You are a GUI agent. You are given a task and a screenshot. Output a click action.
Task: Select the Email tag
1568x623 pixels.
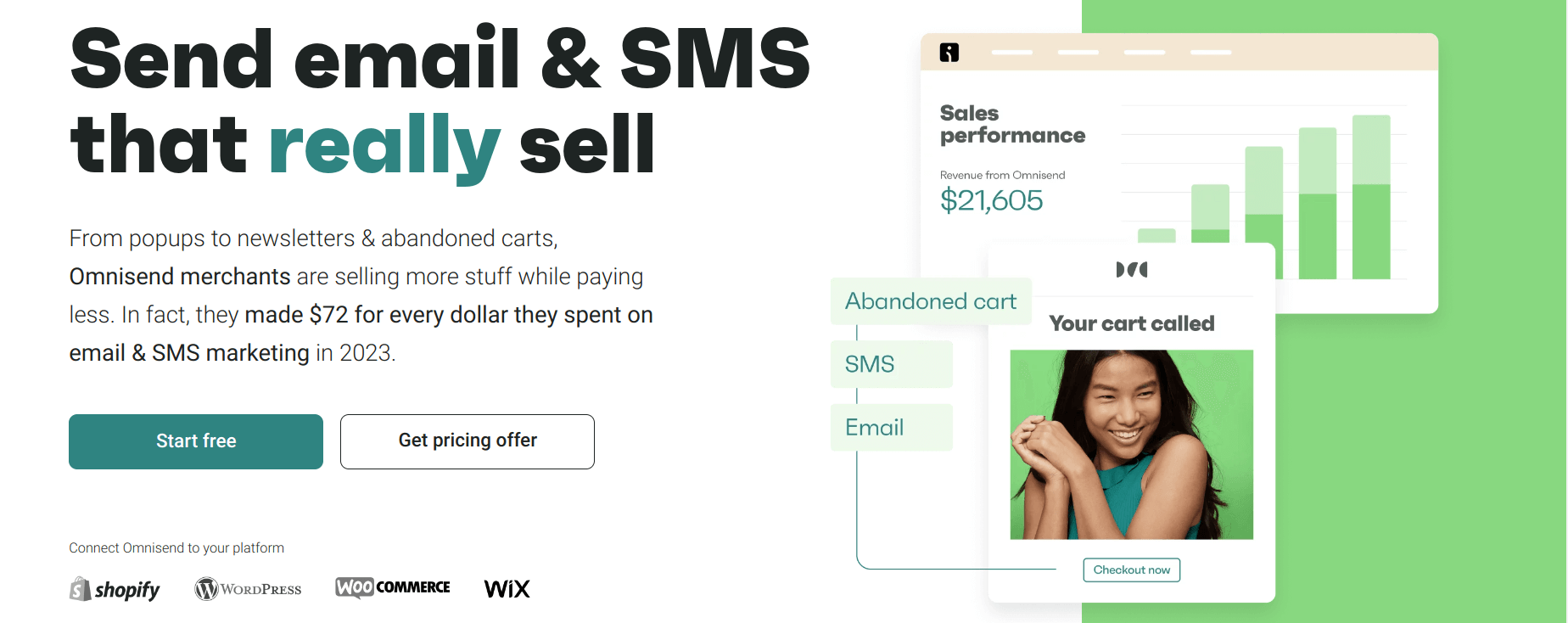tap(891, 427)
